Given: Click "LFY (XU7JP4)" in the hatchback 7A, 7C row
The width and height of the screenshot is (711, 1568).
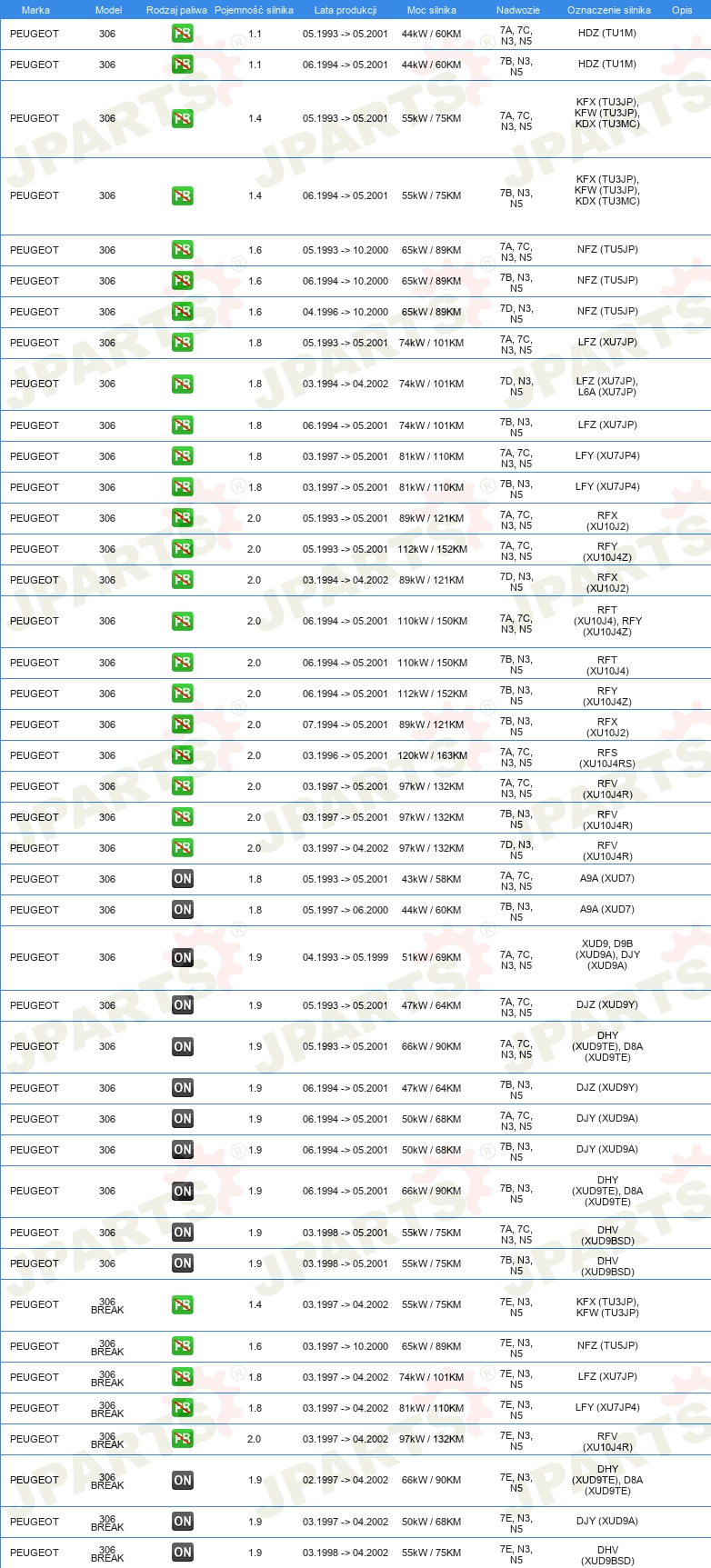Looking at the screenshot, I should coord(607,455).
